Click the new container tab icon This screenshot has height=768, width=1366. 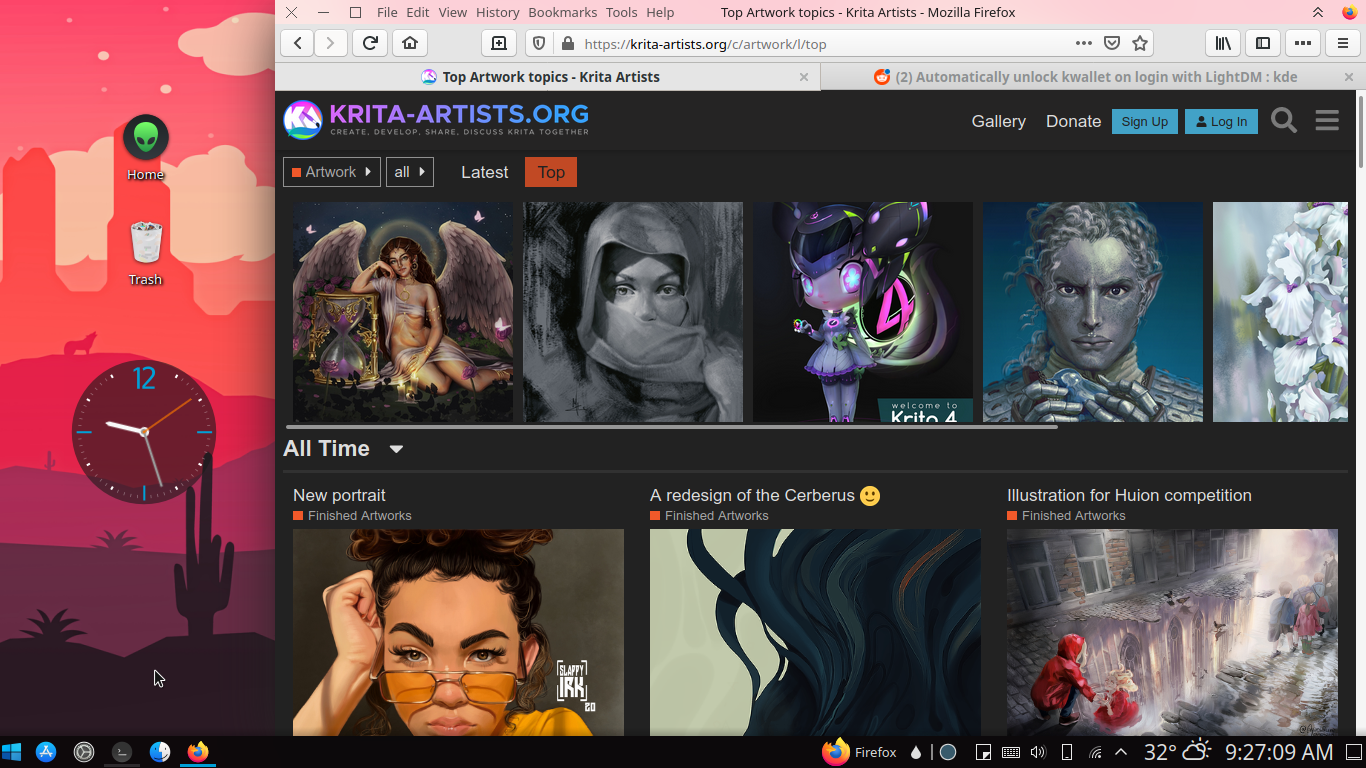click(498, 43)
